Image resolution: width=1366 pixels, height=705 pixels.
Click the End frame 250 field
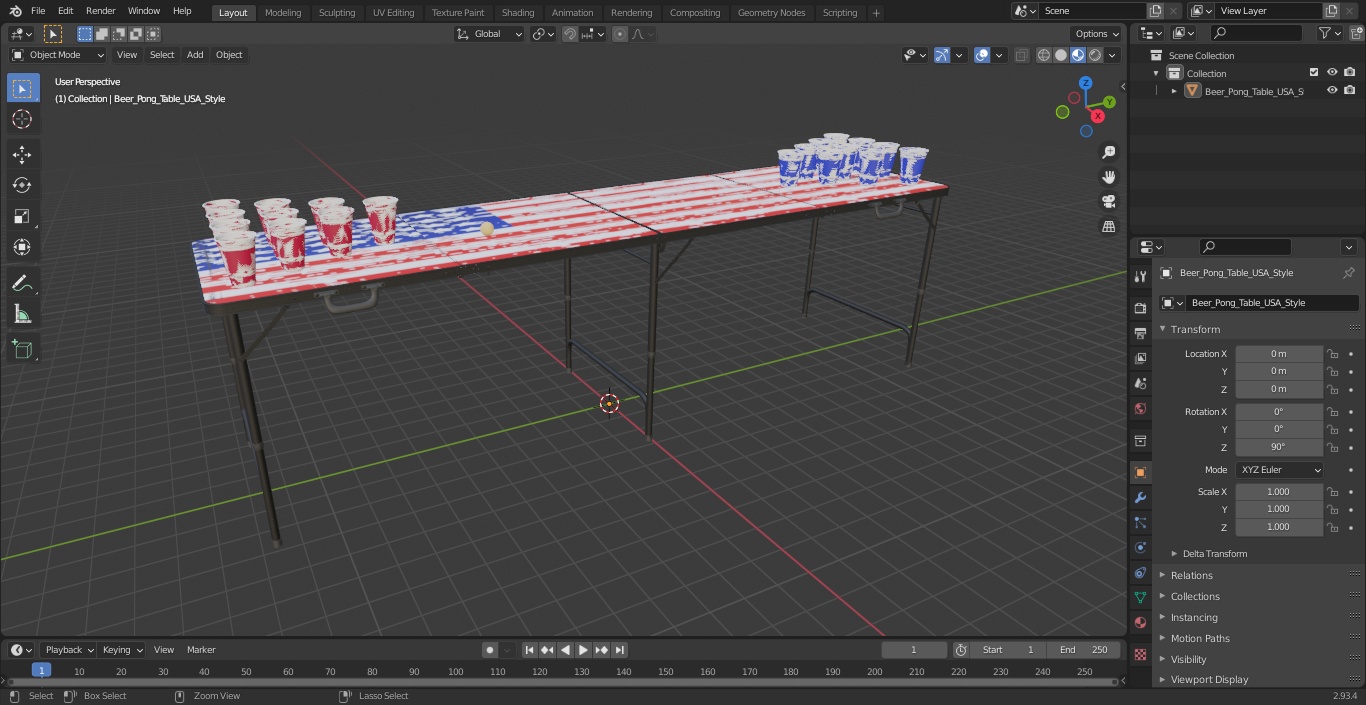point(1084,650)
